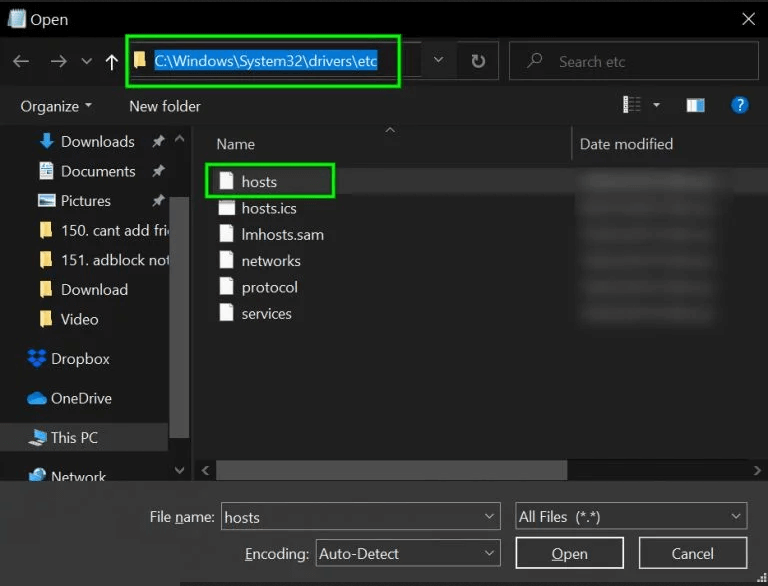Unpin Documents using its pin icon
Viewport: 768px width, 586px height.
point(158,171)
